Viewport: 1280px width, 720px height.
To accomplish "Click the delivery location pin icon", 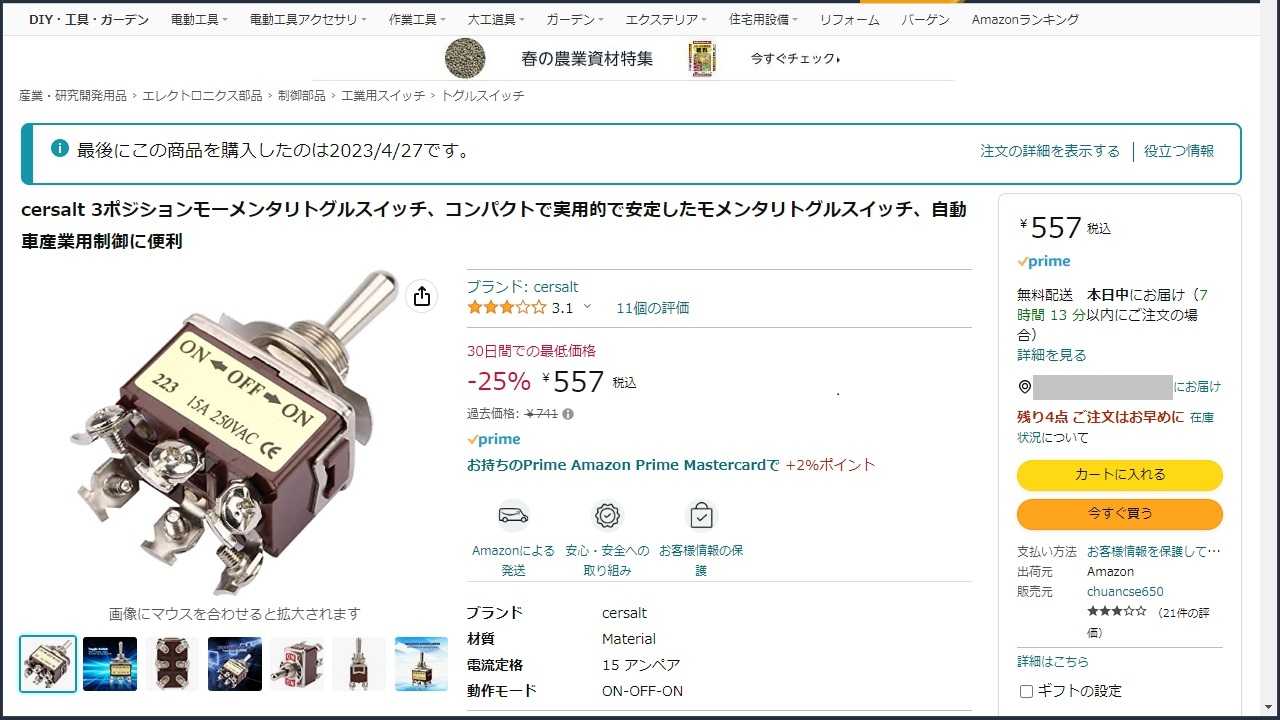I will click(1024, 387).
